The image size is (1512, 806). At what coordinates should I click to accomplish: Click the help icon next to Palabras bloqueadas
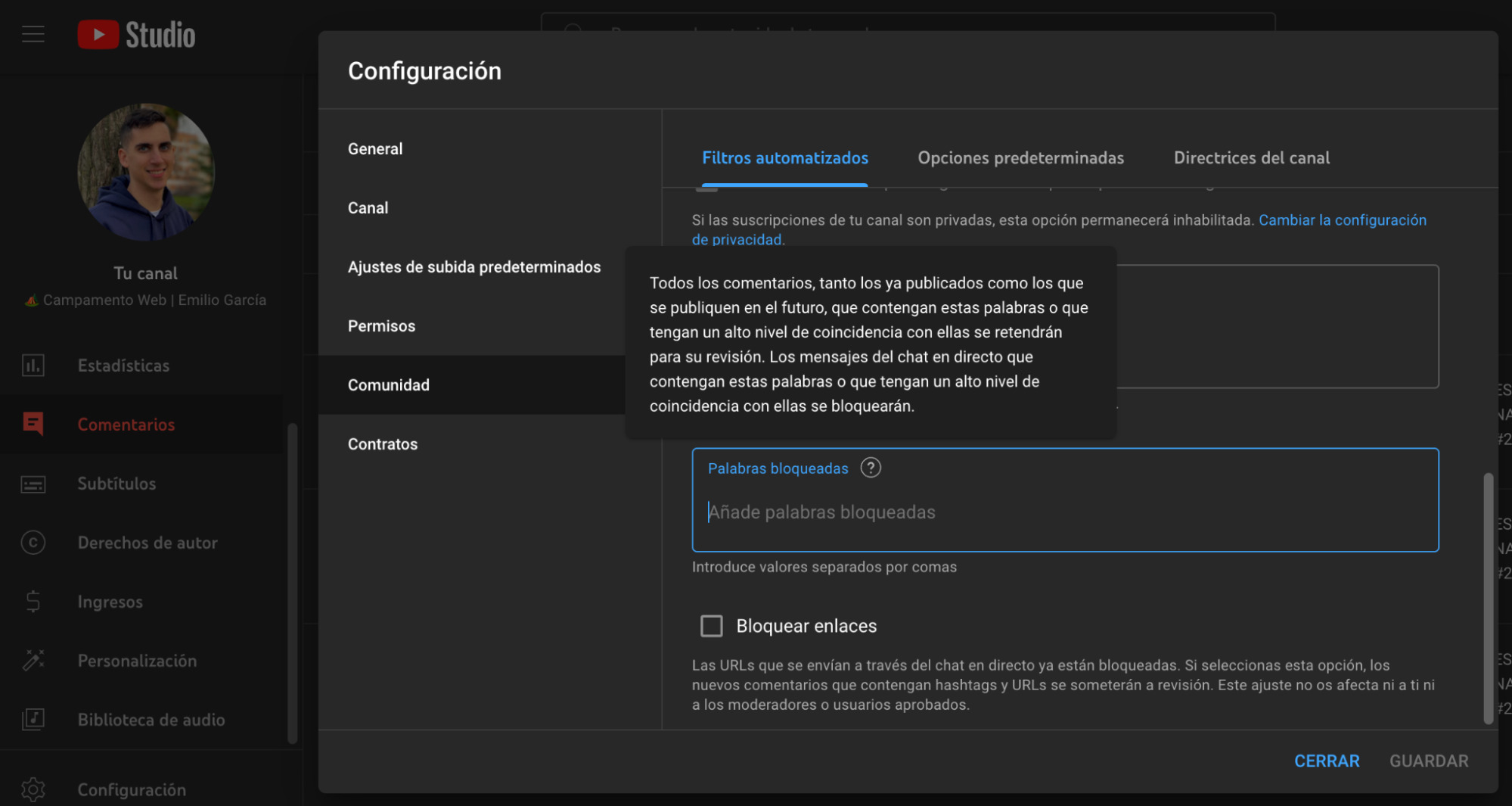871,468
